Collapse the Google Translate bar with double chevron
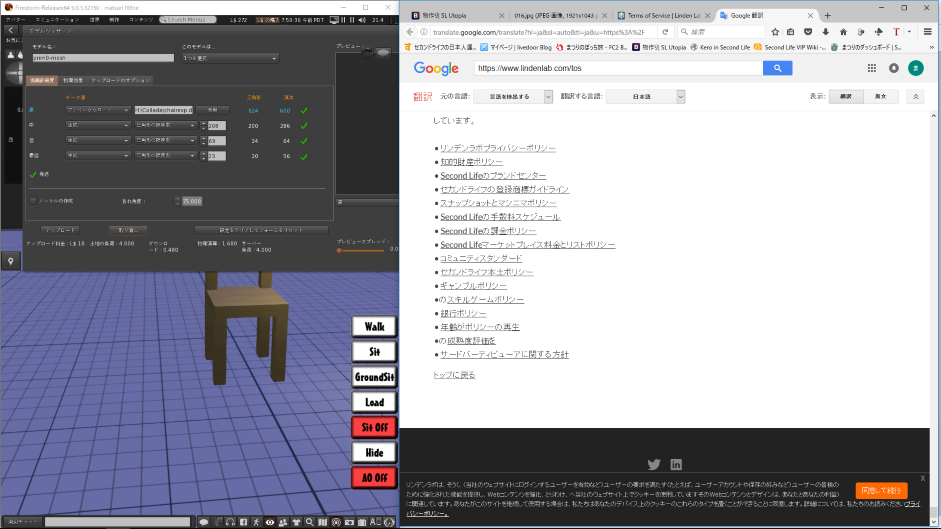The image size is (941, 529). coord(915,97)
